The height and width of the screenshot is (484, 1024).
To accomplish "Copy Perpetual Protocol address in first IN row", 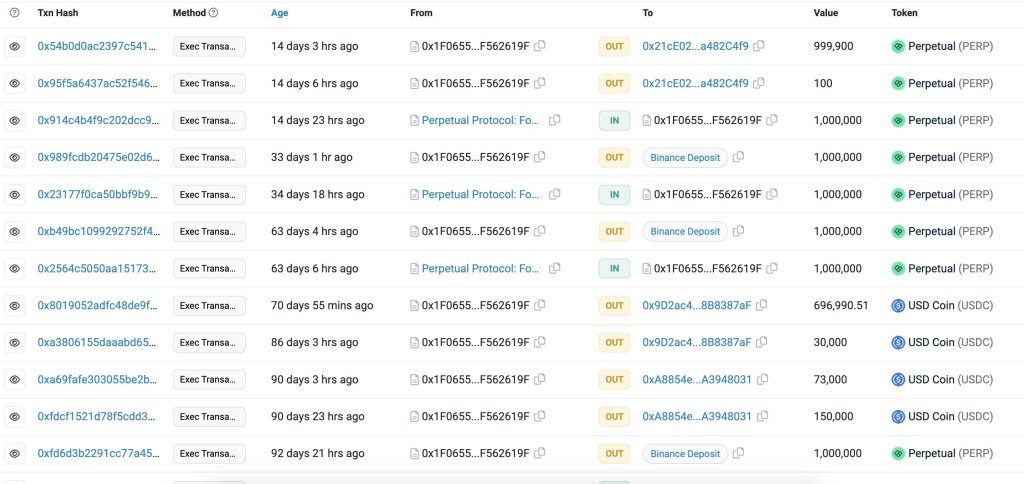I will click(x=555, y=120).
